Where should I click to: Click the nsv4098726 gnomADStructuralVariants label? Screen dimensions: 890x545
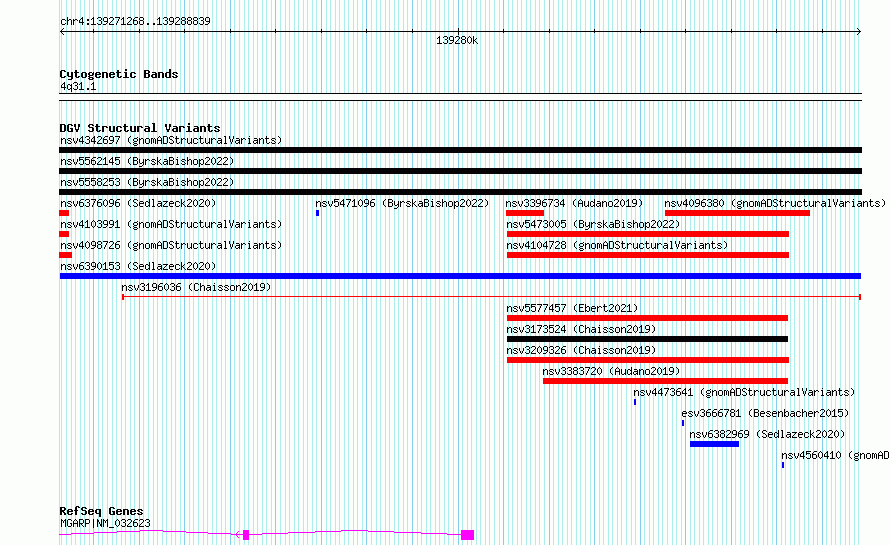tap(171, 245)
